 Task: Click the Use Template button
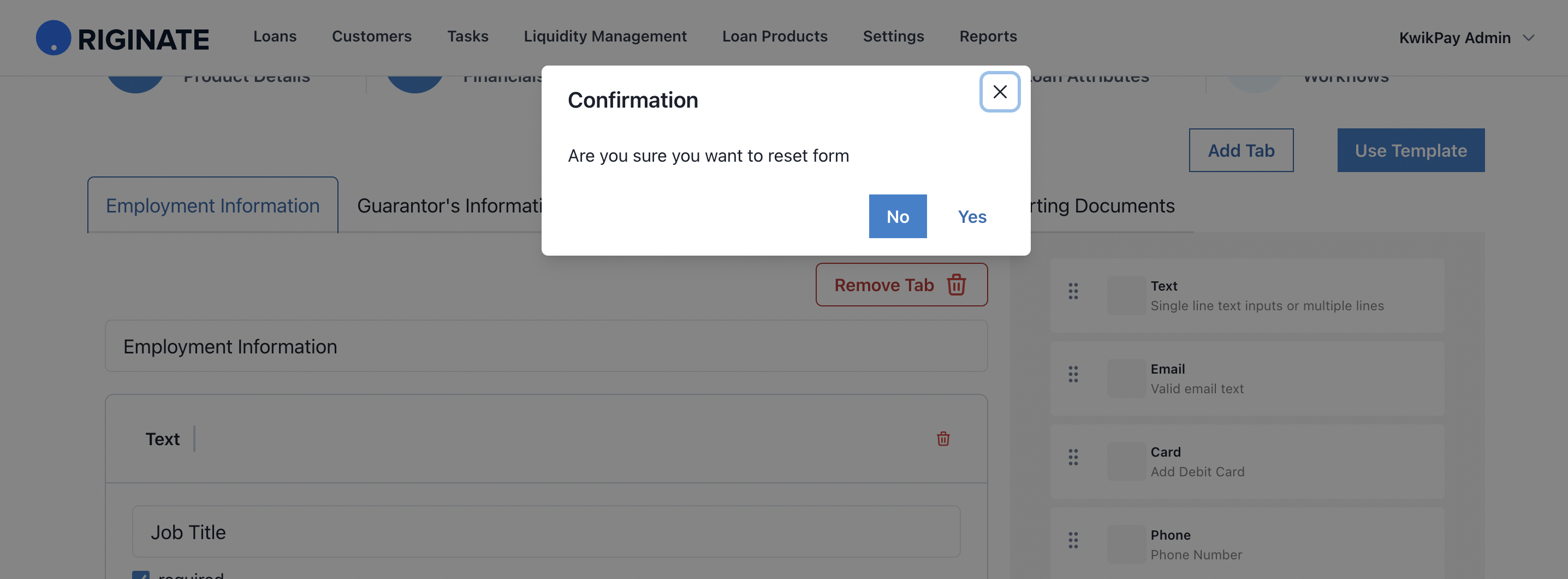click(1411, 150)
